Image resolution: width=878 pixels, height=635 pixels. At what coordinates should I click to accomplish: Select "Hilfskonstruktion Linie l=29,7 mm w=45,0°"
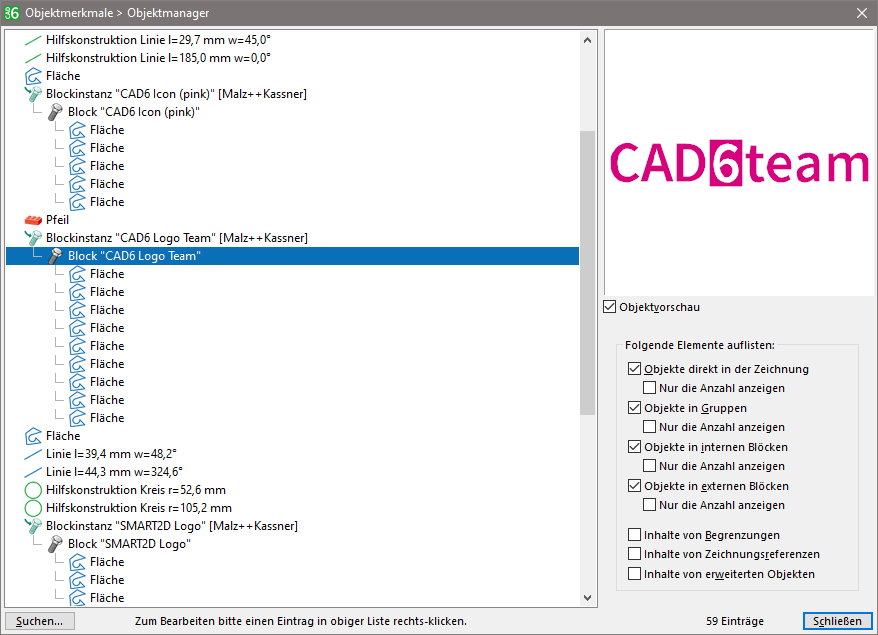tap(158, 40)
